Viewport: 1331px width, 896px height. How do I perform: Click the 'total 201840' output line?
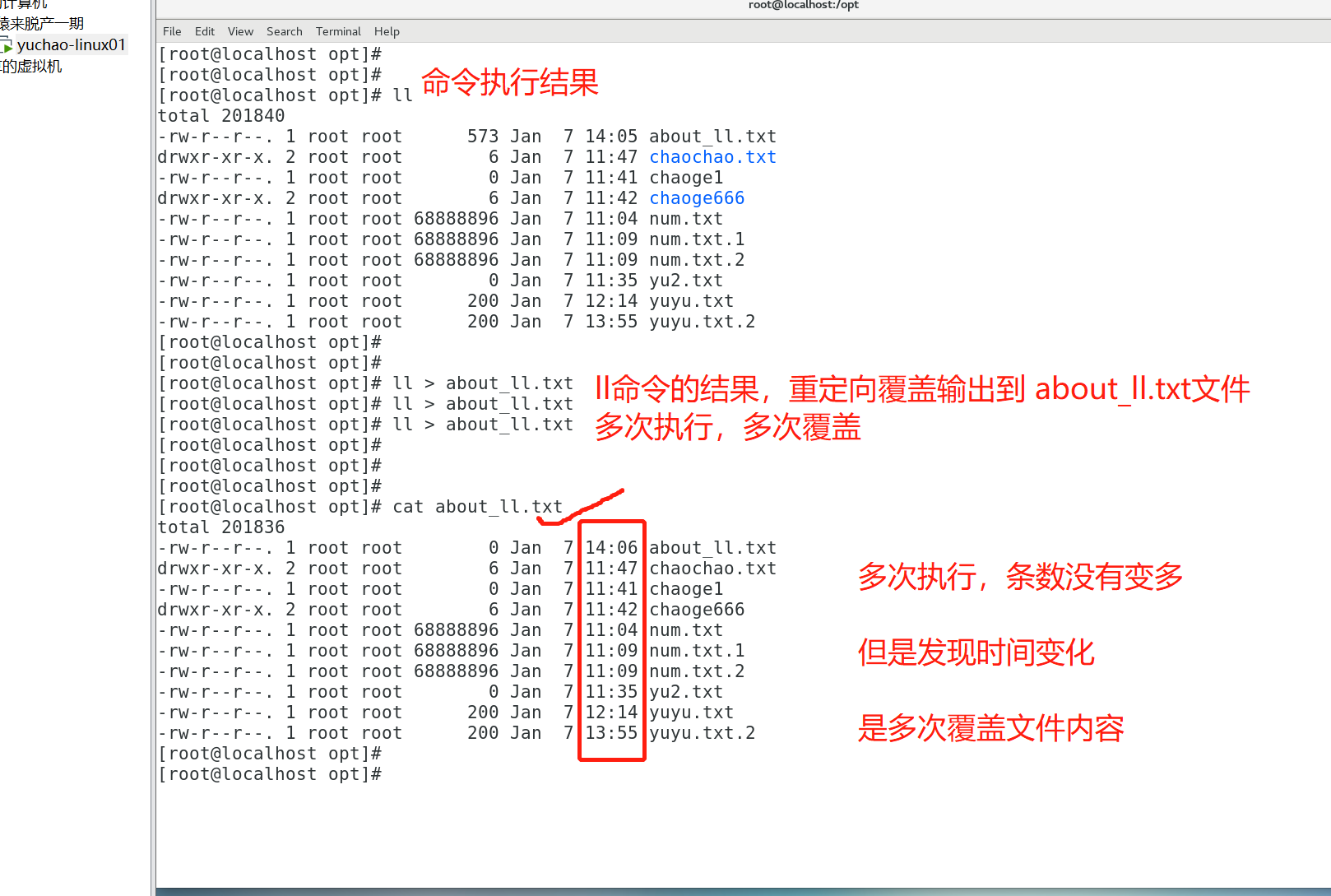click(221, 116)
